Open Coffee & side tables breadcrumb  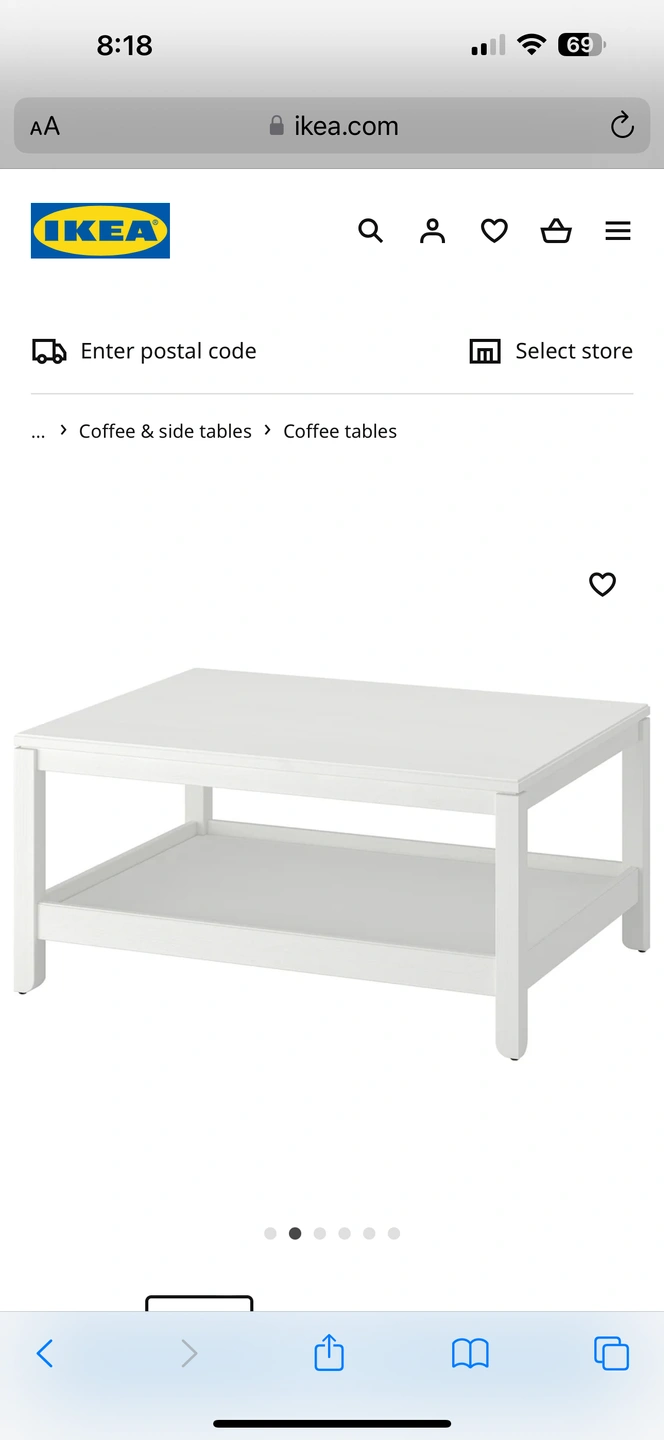[165, 431]
